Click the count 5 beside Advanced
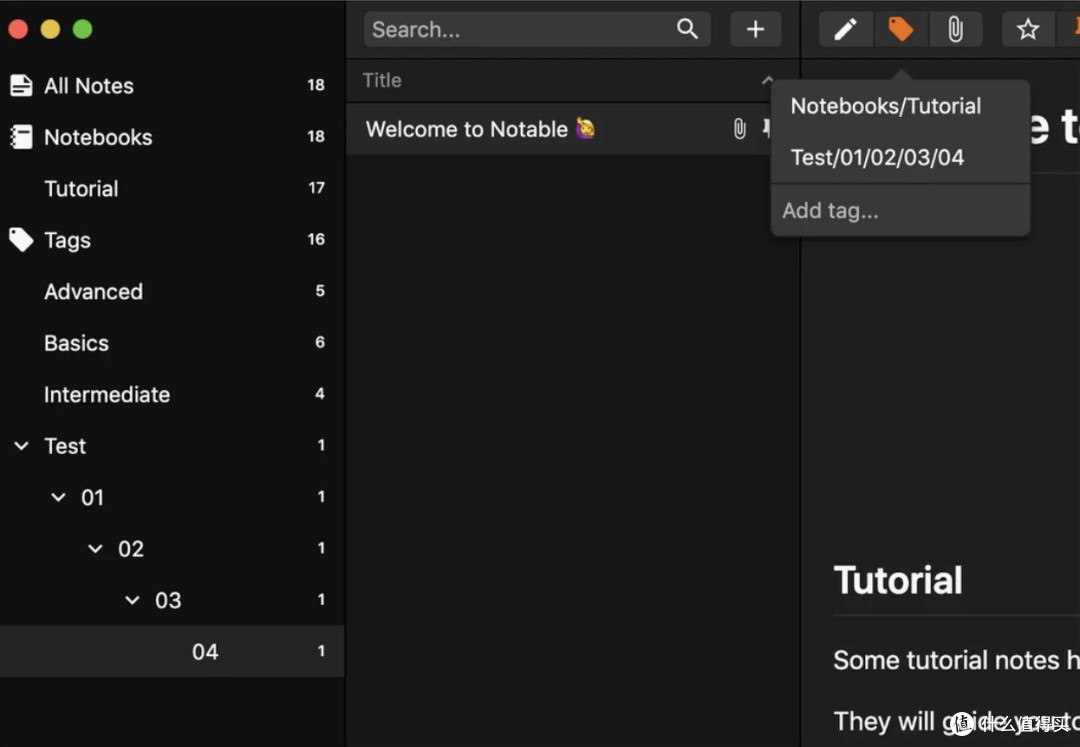The width and height of the screenshot is (1080, 747). point(320,291)
